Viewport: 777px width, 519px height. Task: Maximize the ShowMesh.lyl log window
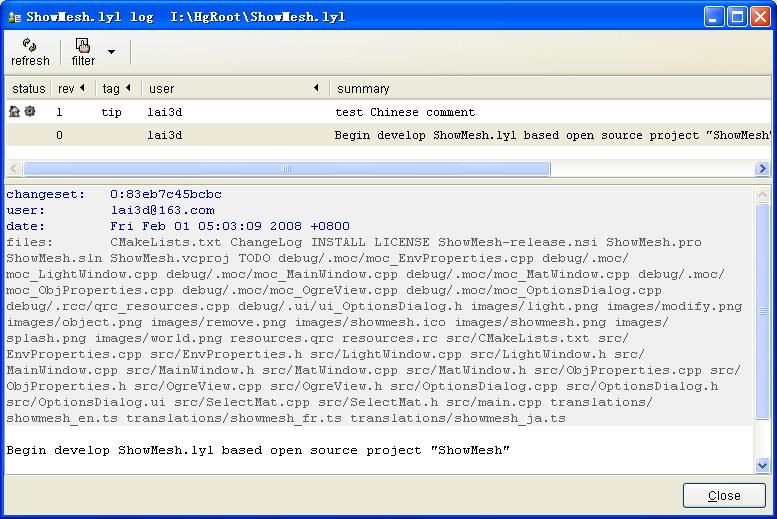[736, 17]
